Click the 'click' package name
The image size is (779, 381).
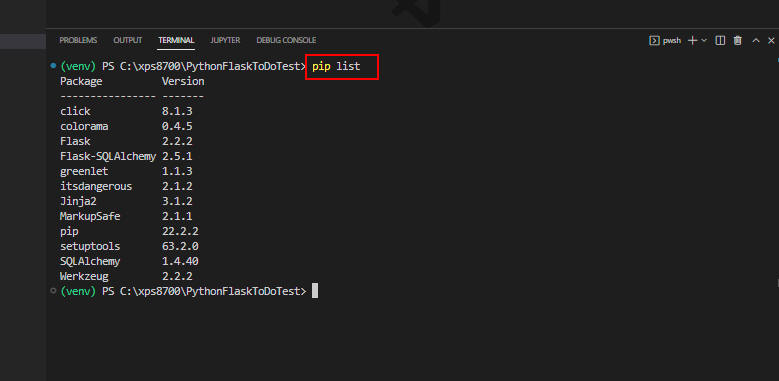tap(75, 112)
